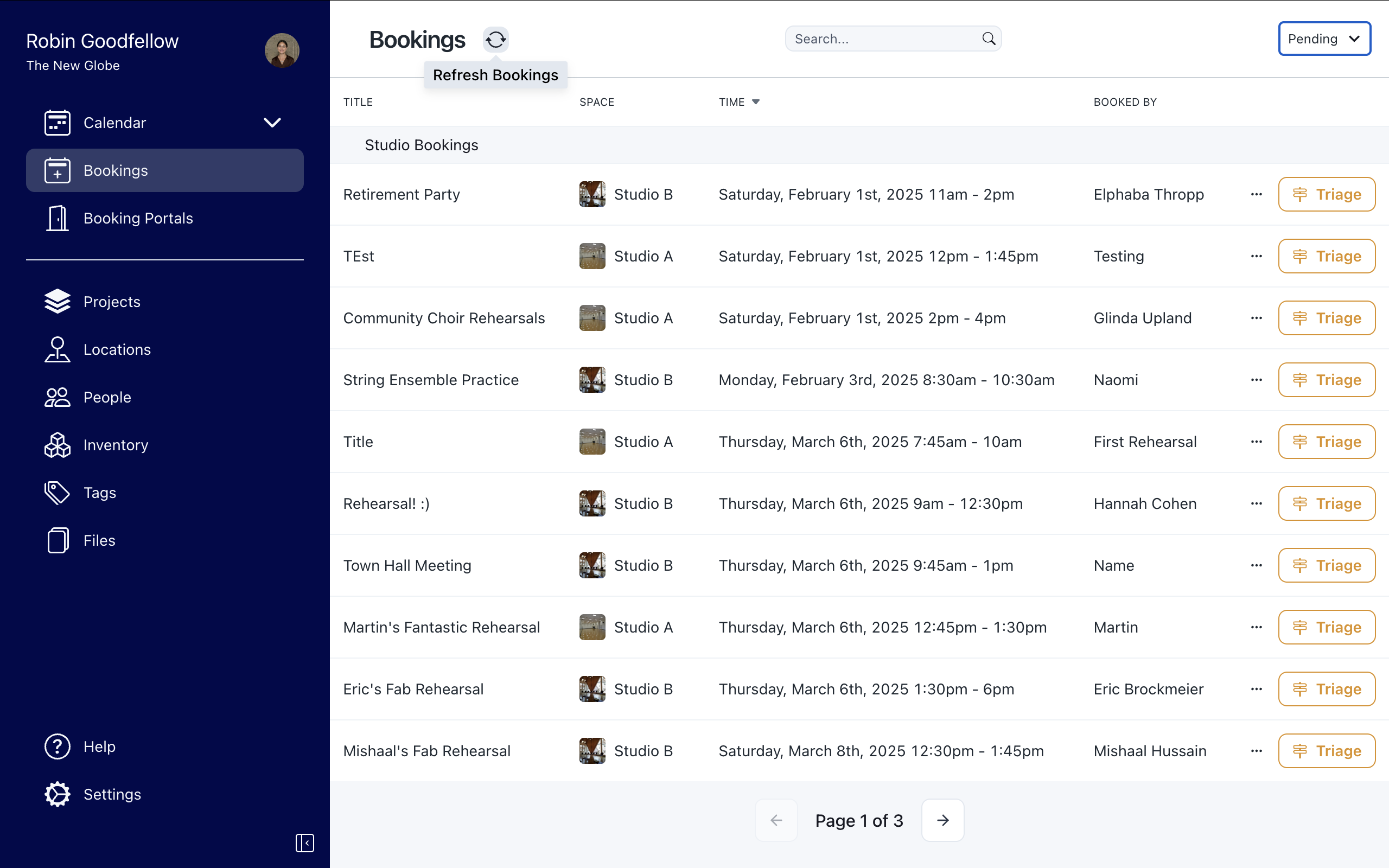Select the Projects sidebar icon
Image resolution: width=1389 pixels, height=868 pixels.
pos(58,302)
